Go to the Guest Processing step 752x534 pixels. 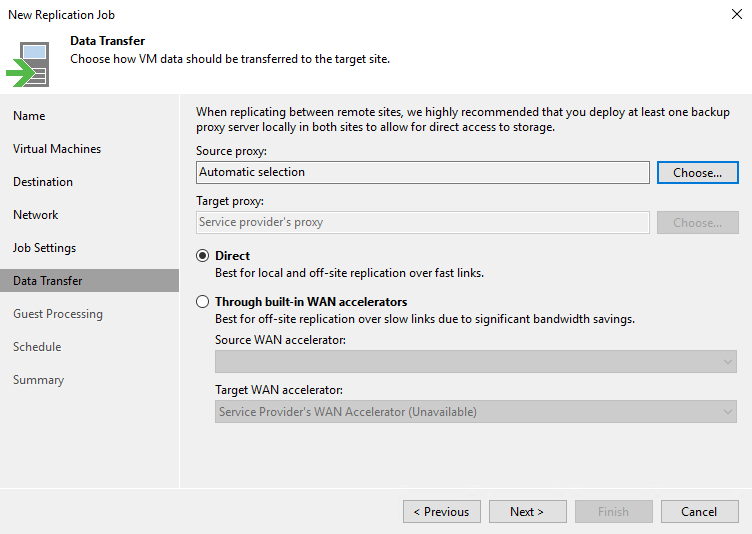[x=58, y=314]
